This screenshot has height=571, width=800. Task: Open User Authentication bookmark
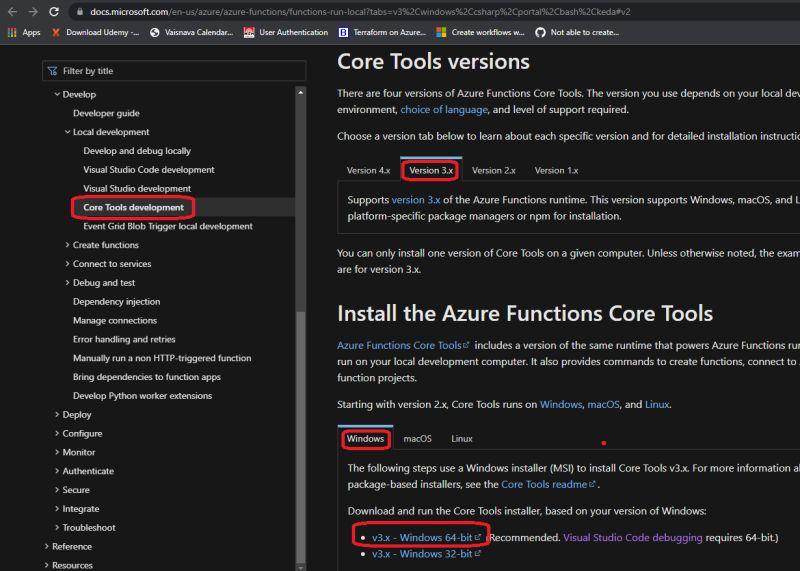286,32
